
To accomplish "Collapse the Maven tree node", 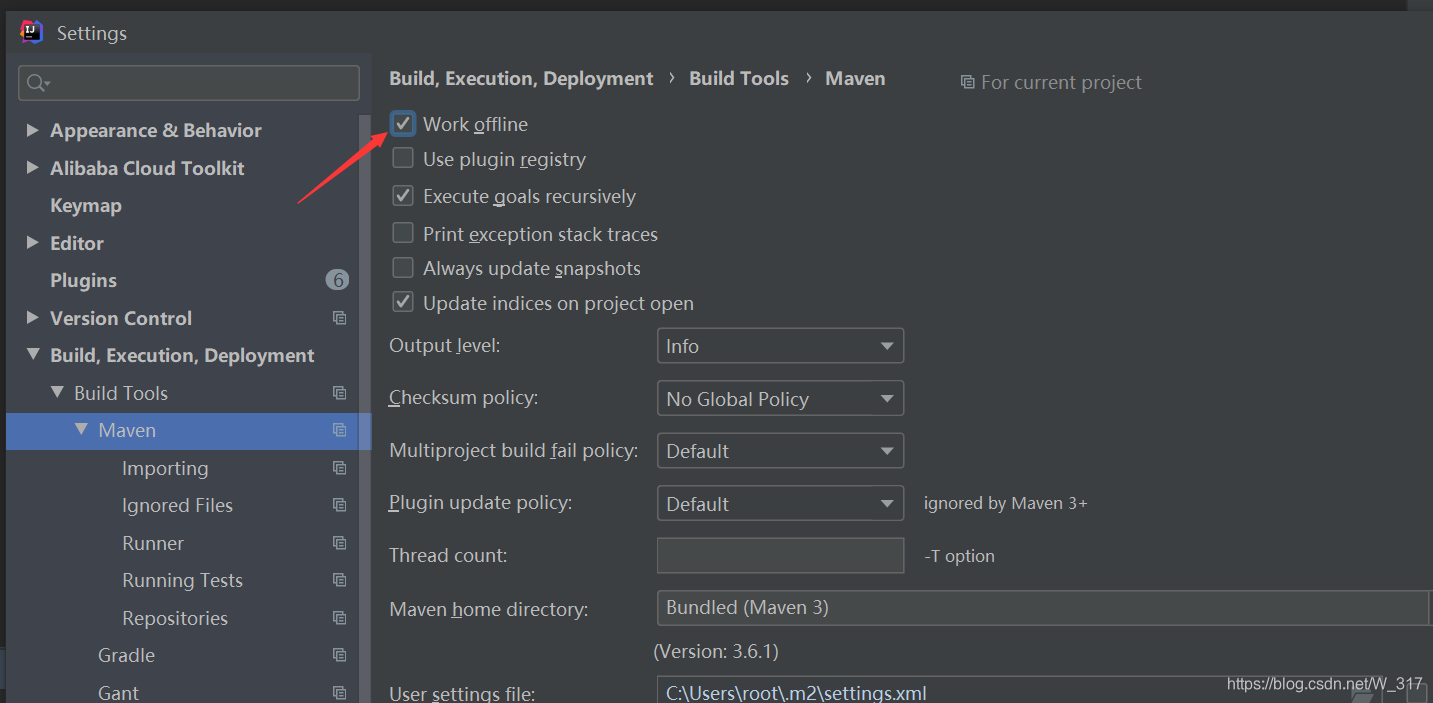I will click(x=81, y=430).
